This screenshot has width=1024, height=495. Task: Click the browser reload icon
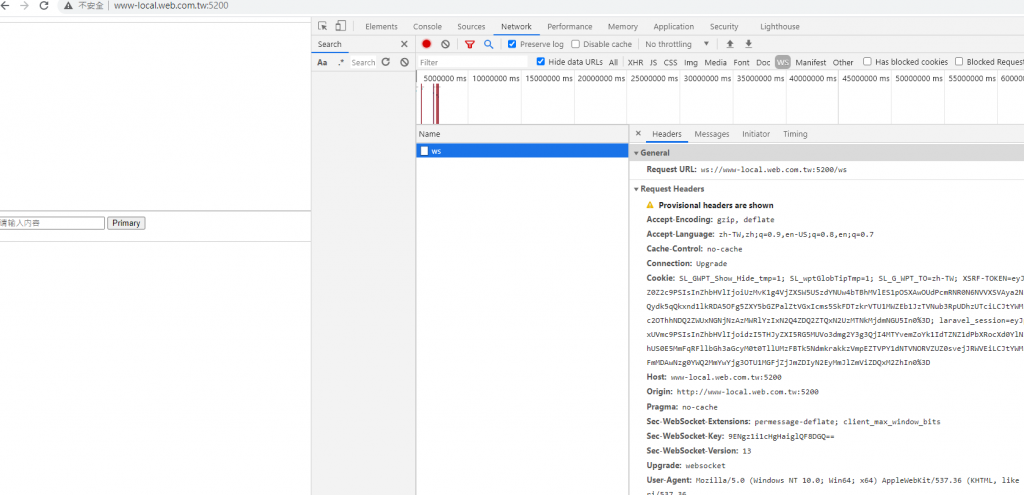coord(44,6)
